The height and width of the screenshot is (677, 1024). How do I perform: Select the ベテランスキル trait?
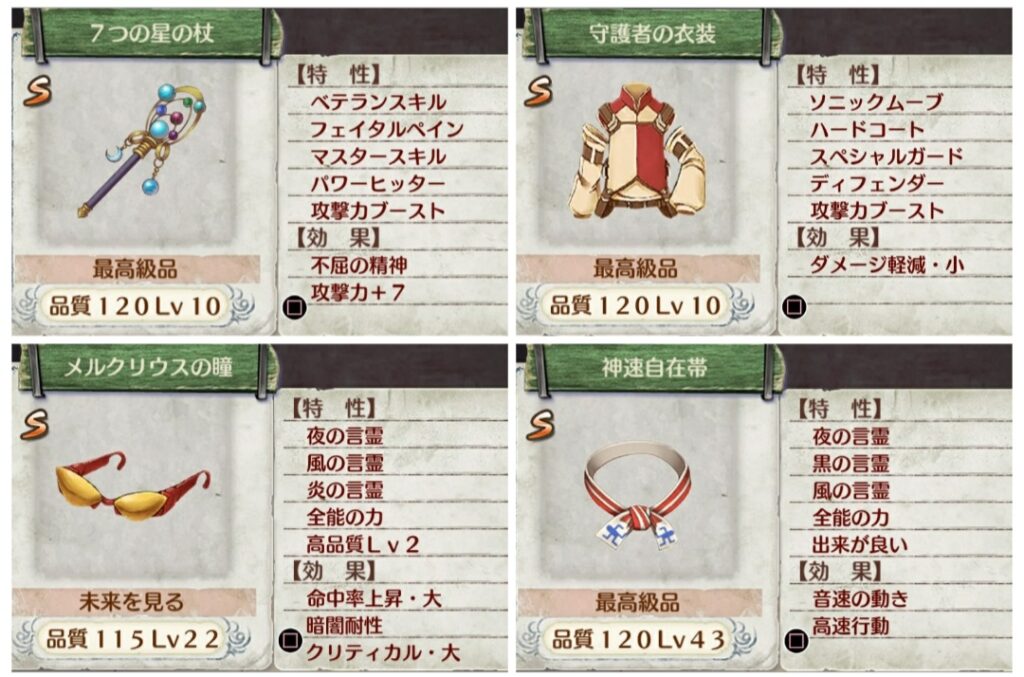point(378,102)
